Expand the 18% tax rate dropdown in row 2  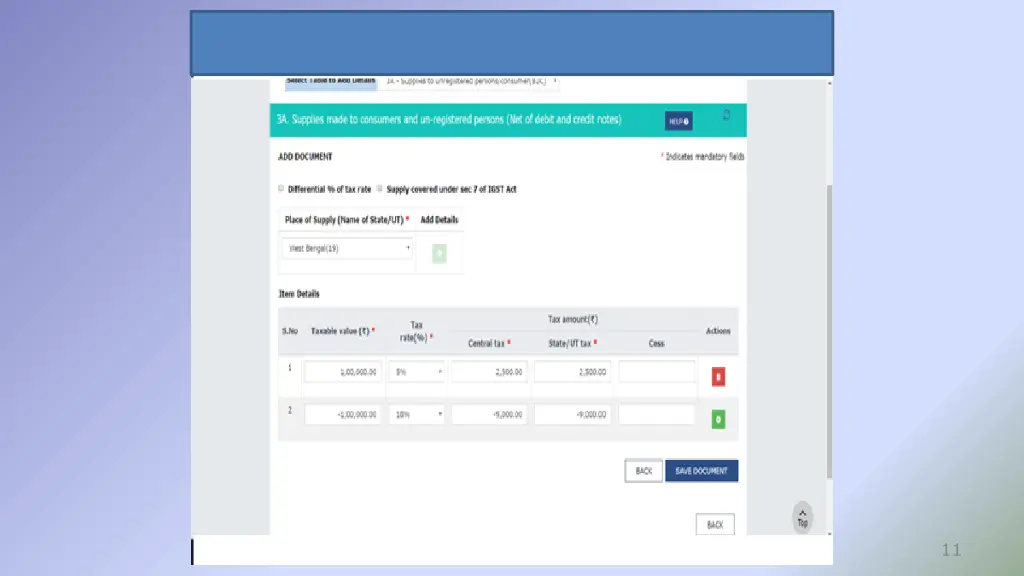click(x=417, y=414)
